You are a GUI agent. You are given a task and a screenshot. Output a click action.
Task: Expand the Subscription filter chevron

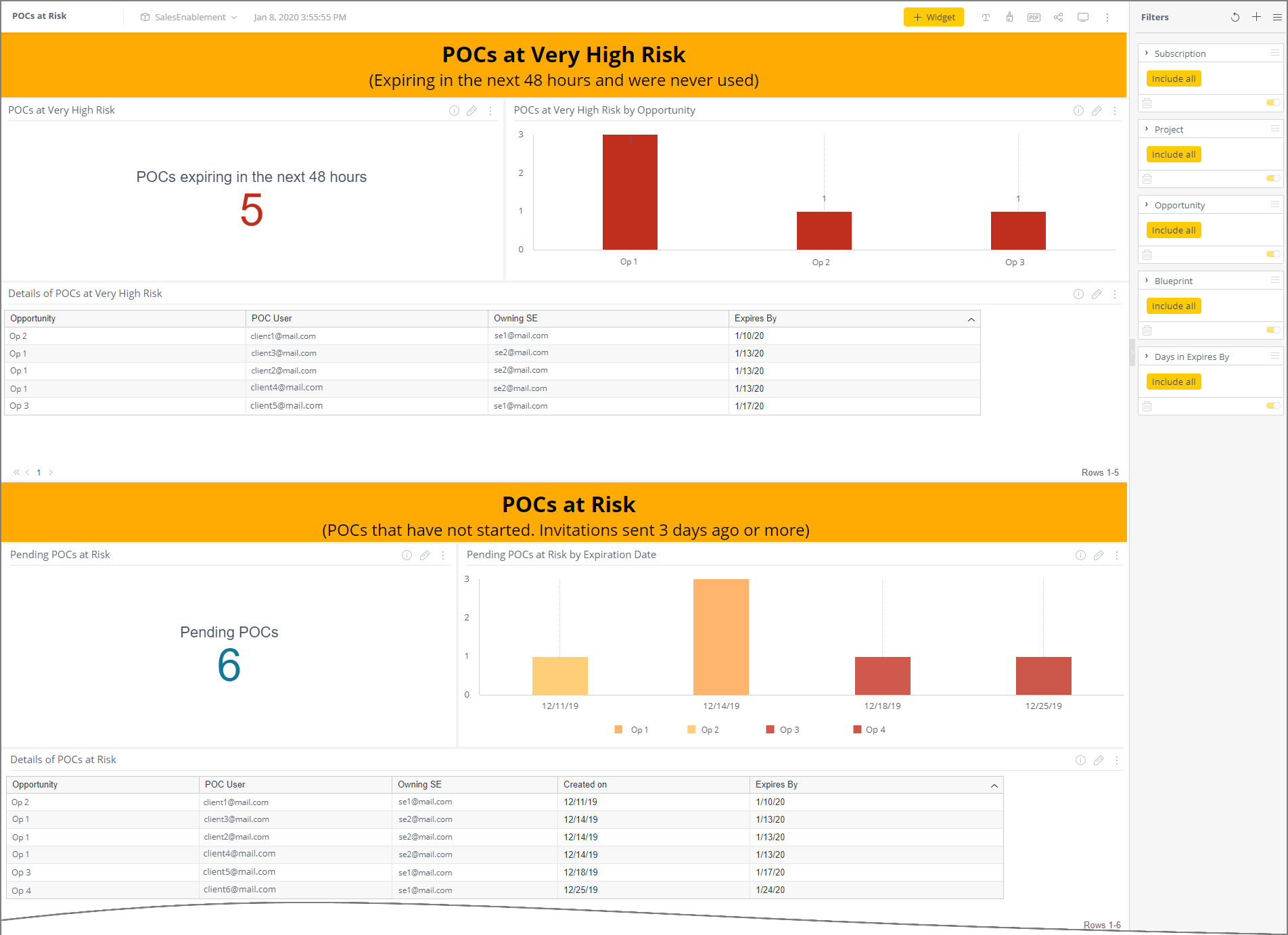point(1147,53)
